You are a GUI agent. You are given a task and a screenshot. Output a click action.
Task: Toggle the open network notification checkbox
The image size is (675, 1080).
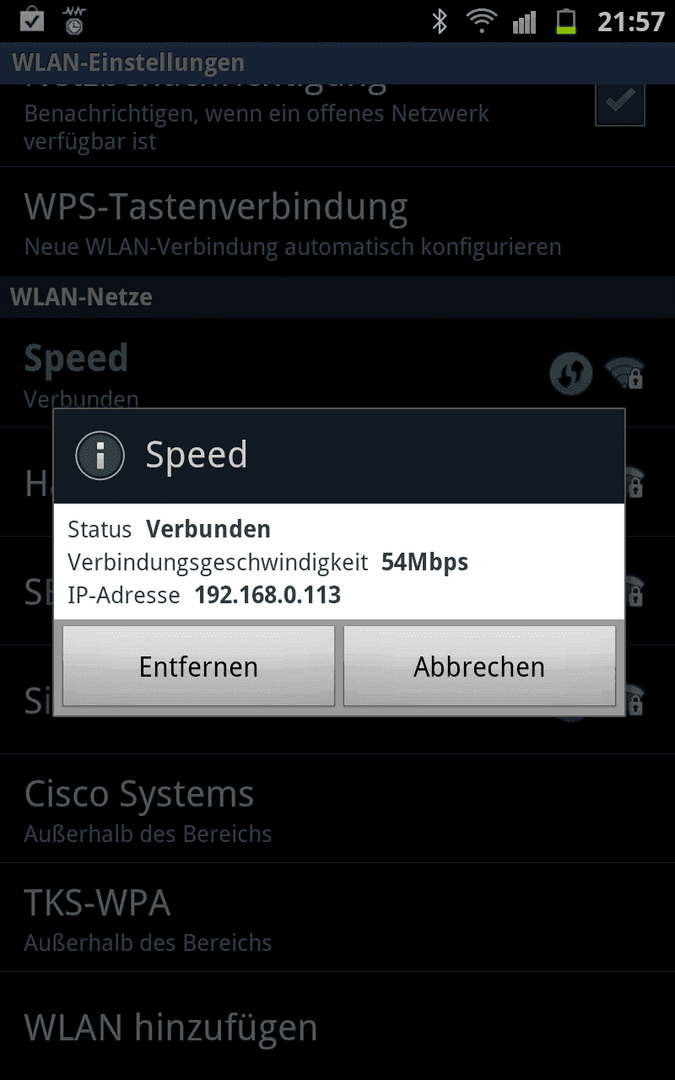[620, 102]
